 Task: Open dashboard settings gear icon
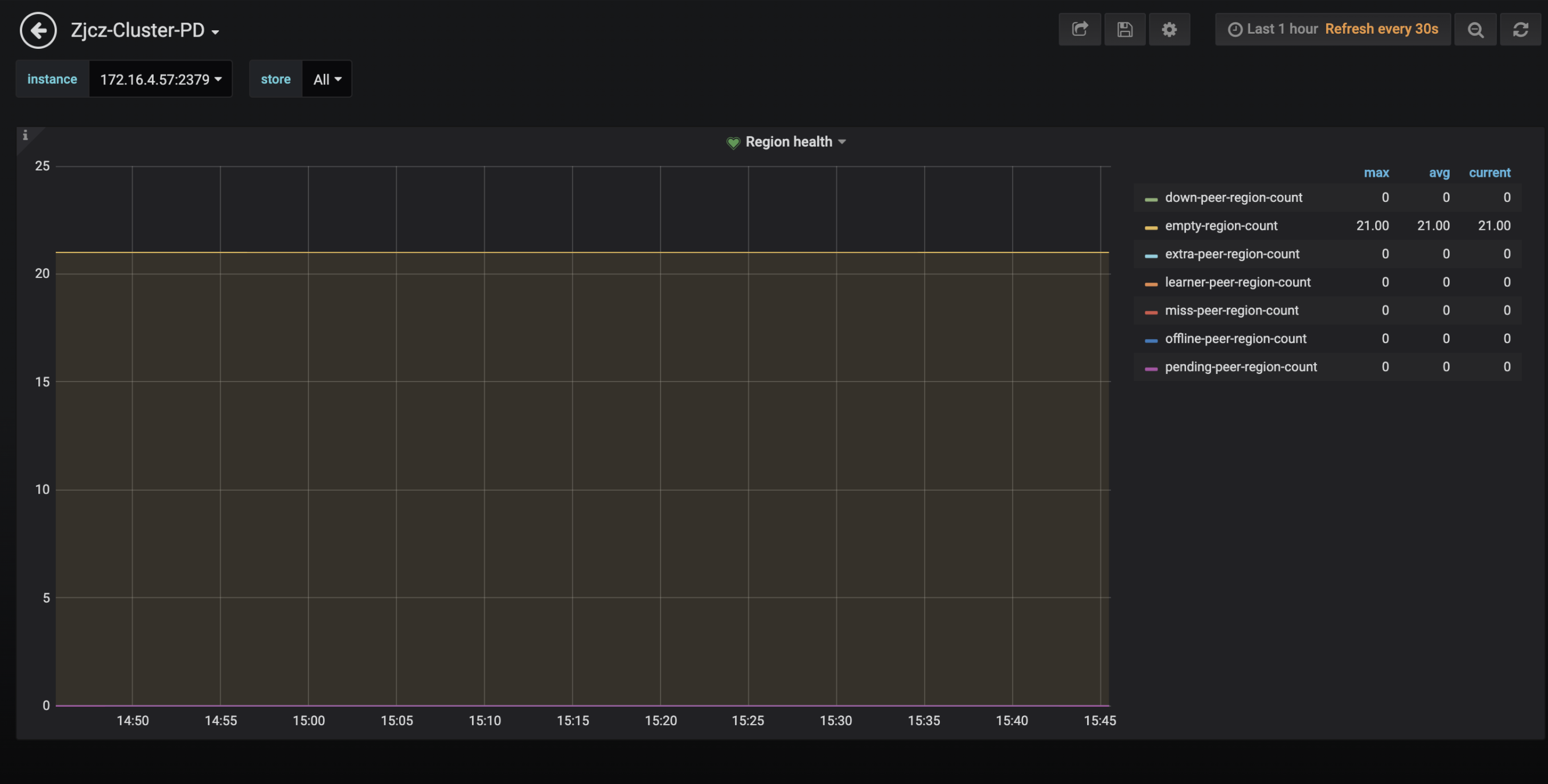click(x=1169, y=30)
